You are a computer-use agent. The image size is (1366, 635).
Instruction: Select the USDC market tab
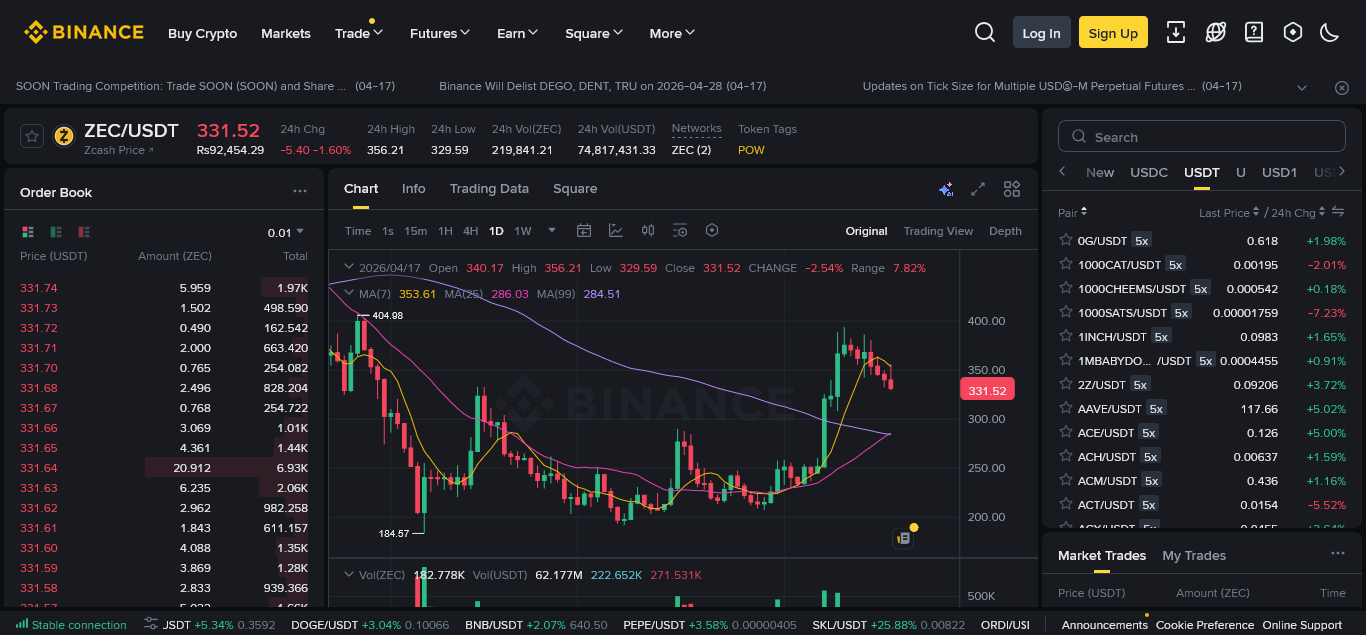[x=1149, y=172]
